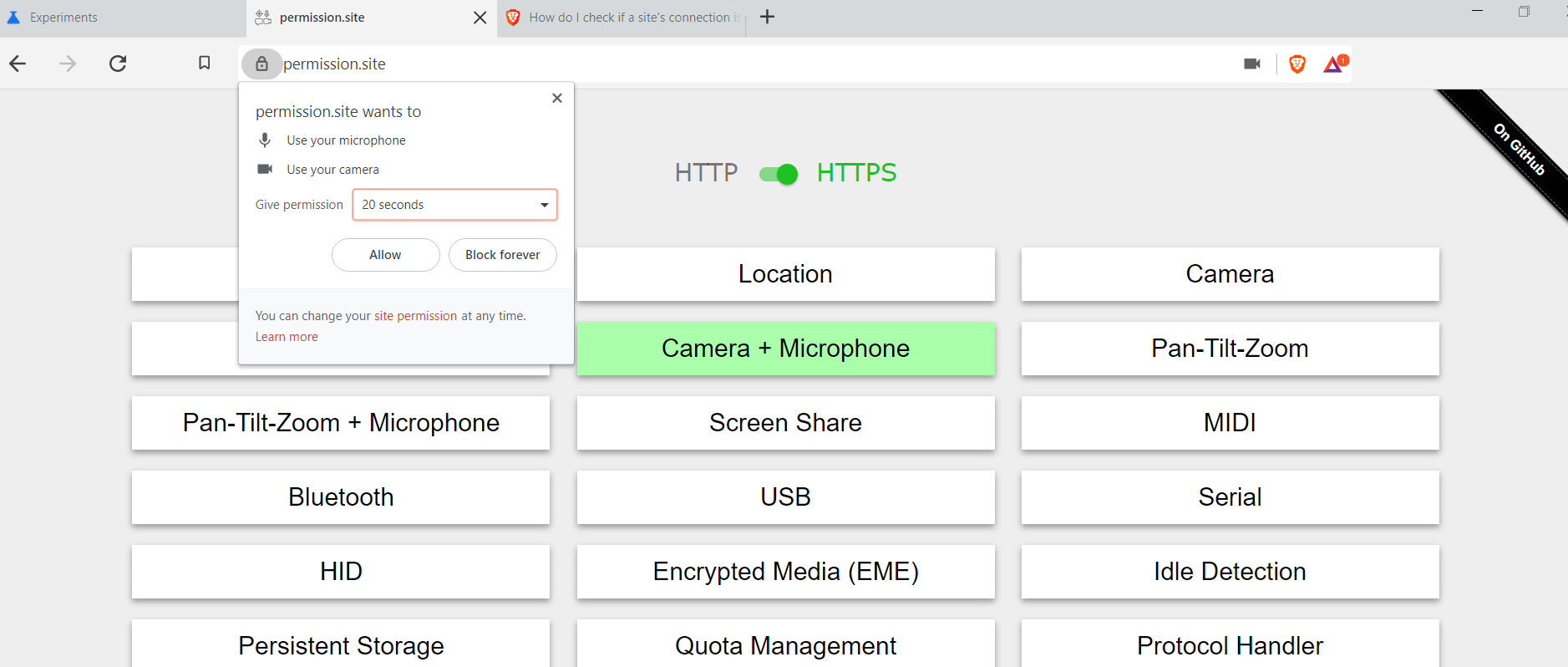Click the Pan-Tilt-Zoom button
This screenshot has height=667, width=1568.
(x=1230, y=349)
